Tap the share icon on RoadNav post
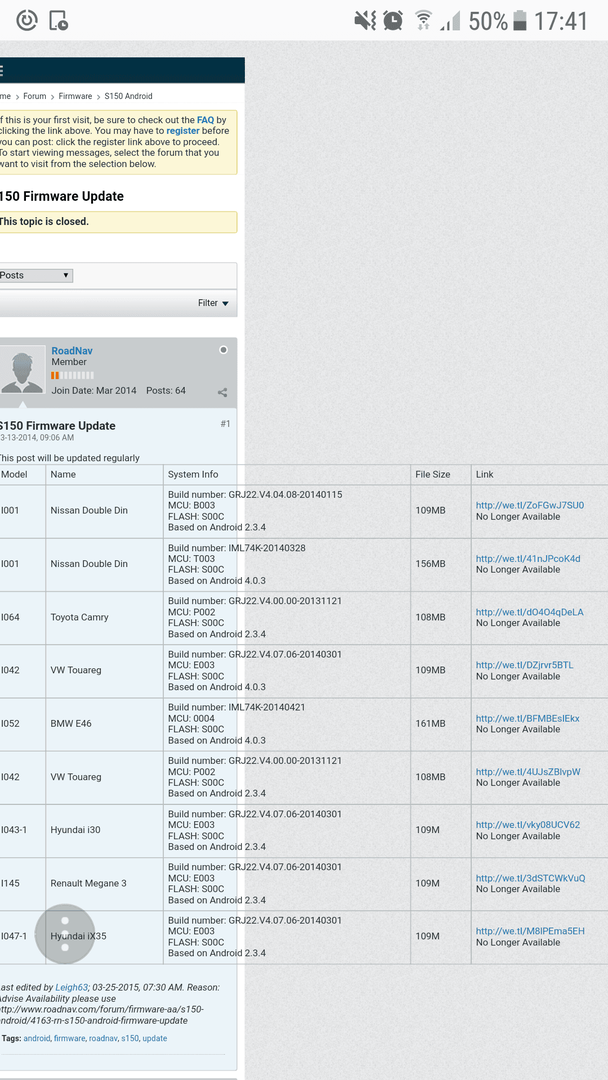 click(222, 393)
